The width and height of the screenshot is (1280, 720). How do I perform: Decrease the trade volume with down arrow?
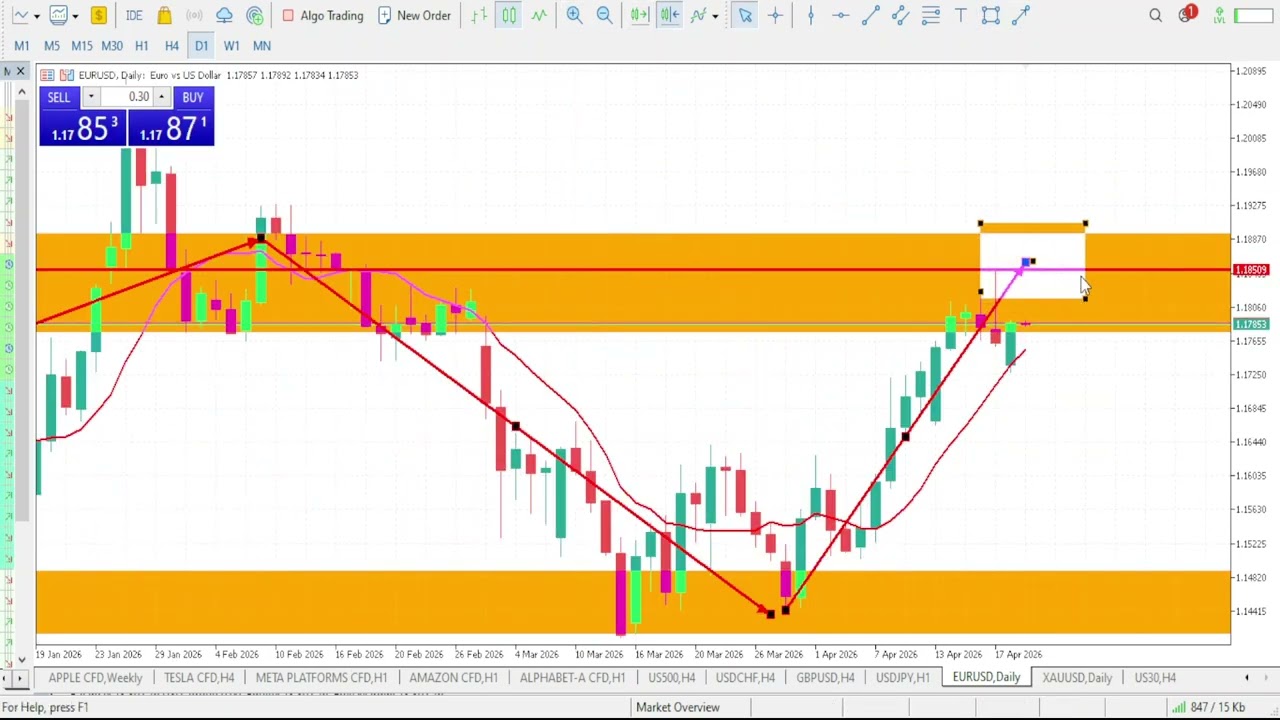coord(90,97)
